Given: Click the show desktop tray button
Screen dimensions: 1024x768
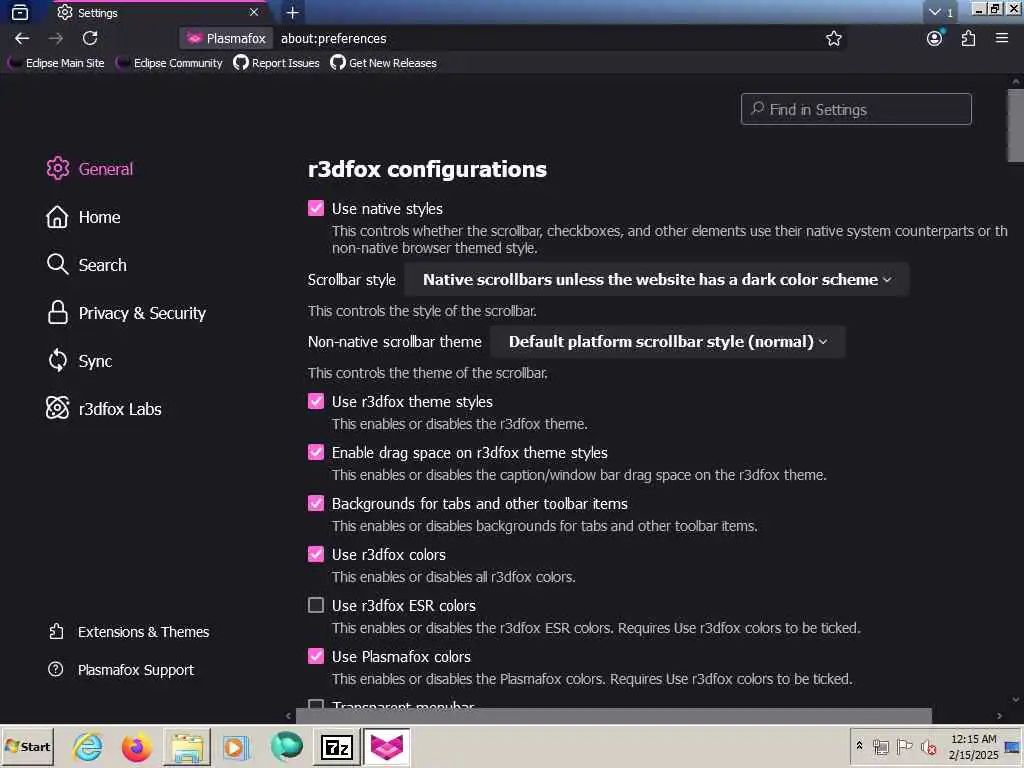Looking at the screenshot, I should [1013, 746].
